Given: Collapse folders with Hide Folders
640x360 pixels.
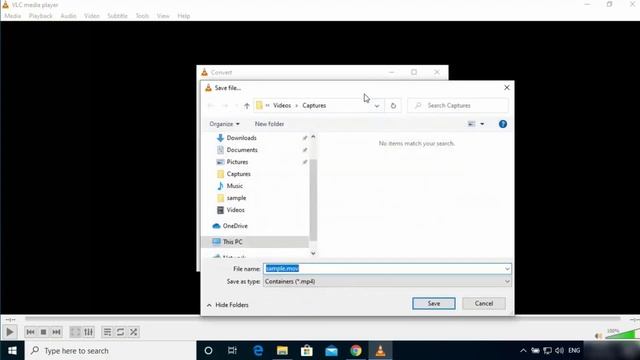Looking at the screenshot, I should 228,305.
